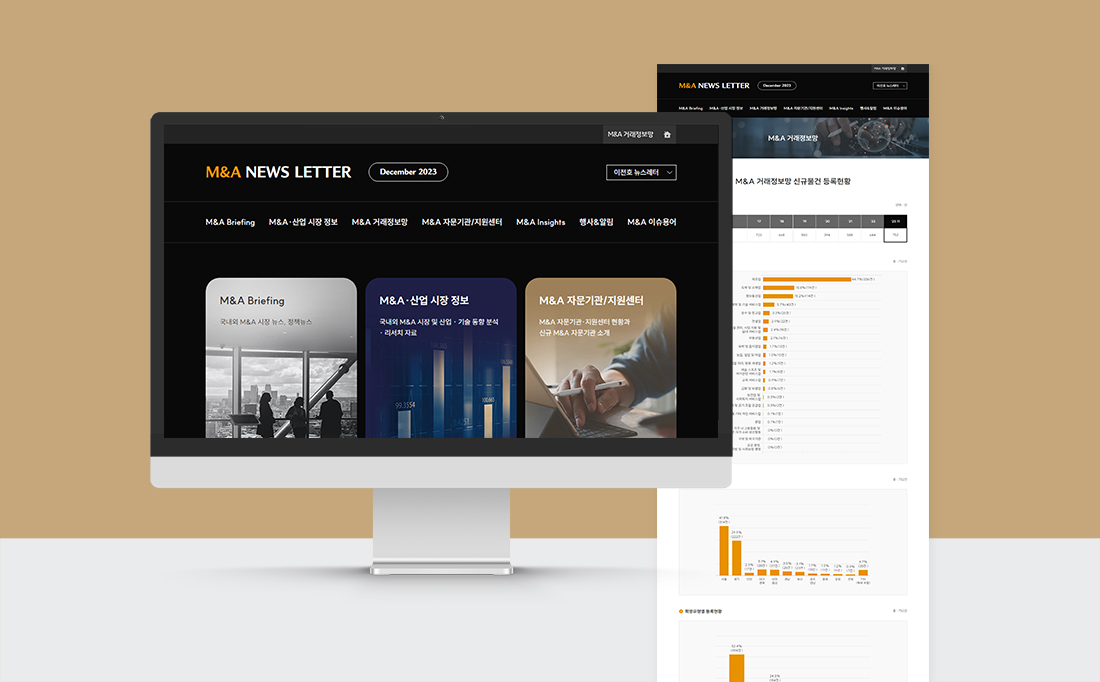
Task: Click the M&A NEWS LETTER logo on monitor
Action: [x=278, y=172]
